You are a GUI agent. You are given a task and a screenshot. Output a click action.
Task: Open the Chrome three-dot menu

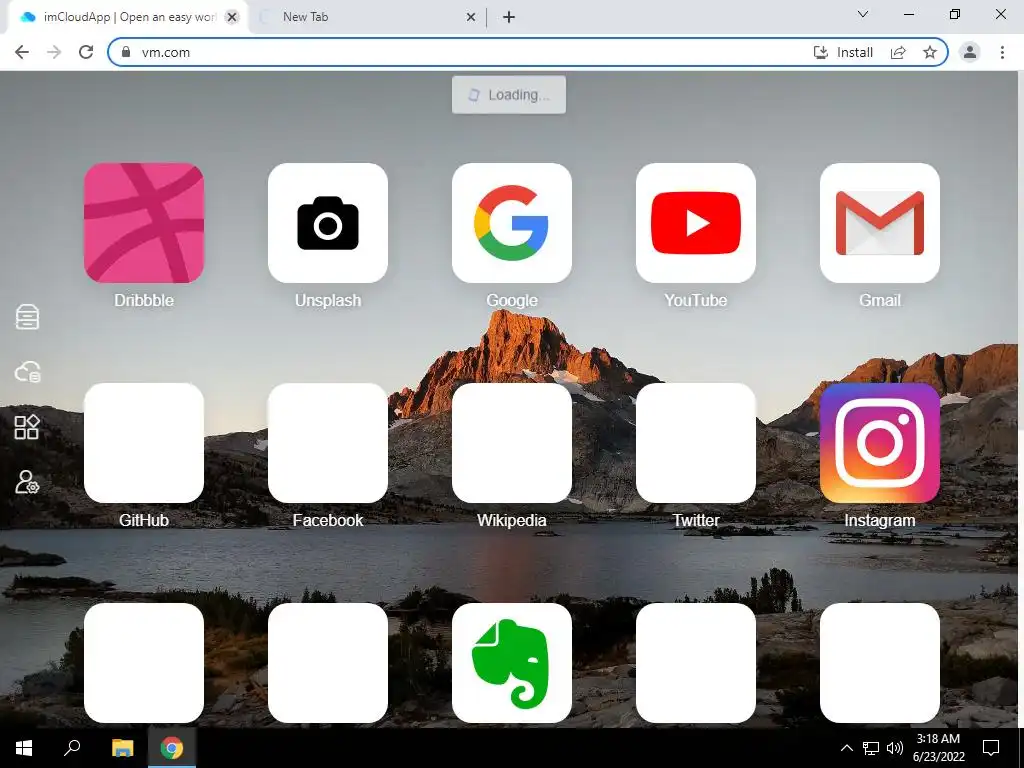[1002, 52]
